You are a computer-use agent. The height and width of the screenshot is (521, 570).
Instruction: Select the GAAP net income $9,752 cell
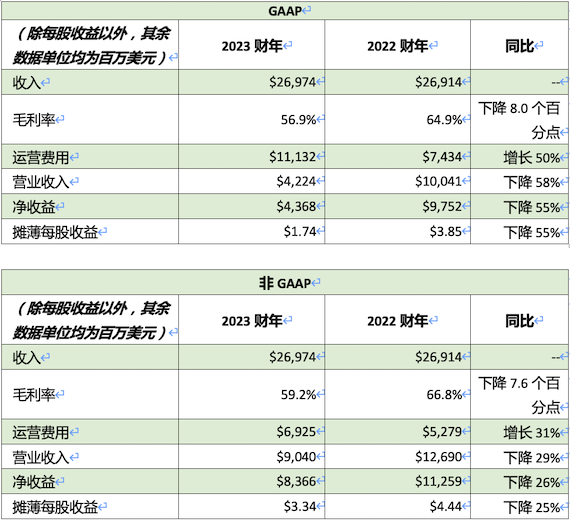(x=397, y=206)
